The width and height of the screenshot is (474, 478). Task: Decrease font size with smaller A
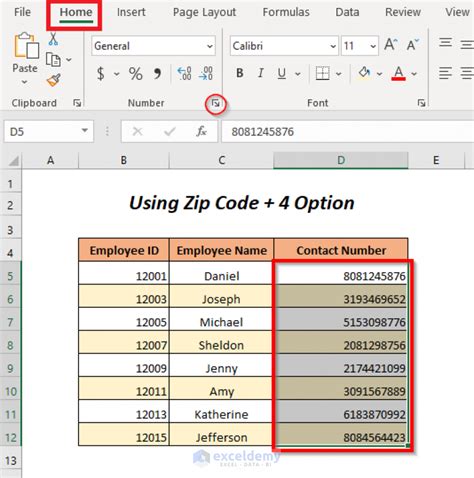click(412, 45)
